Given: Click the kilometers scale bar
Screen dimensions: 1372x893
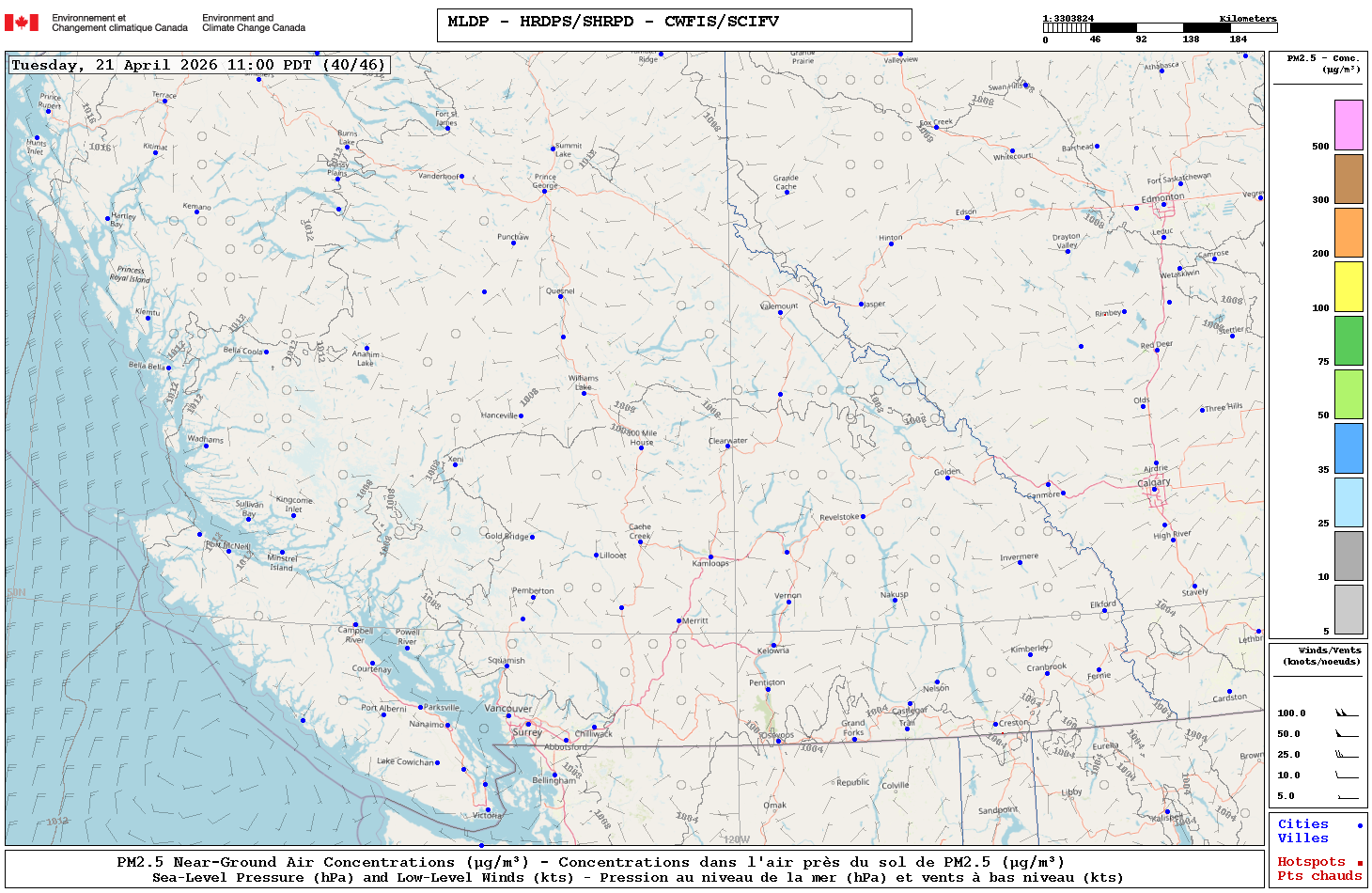Looking at the screenshot, I should click(x=1160, y=28).
